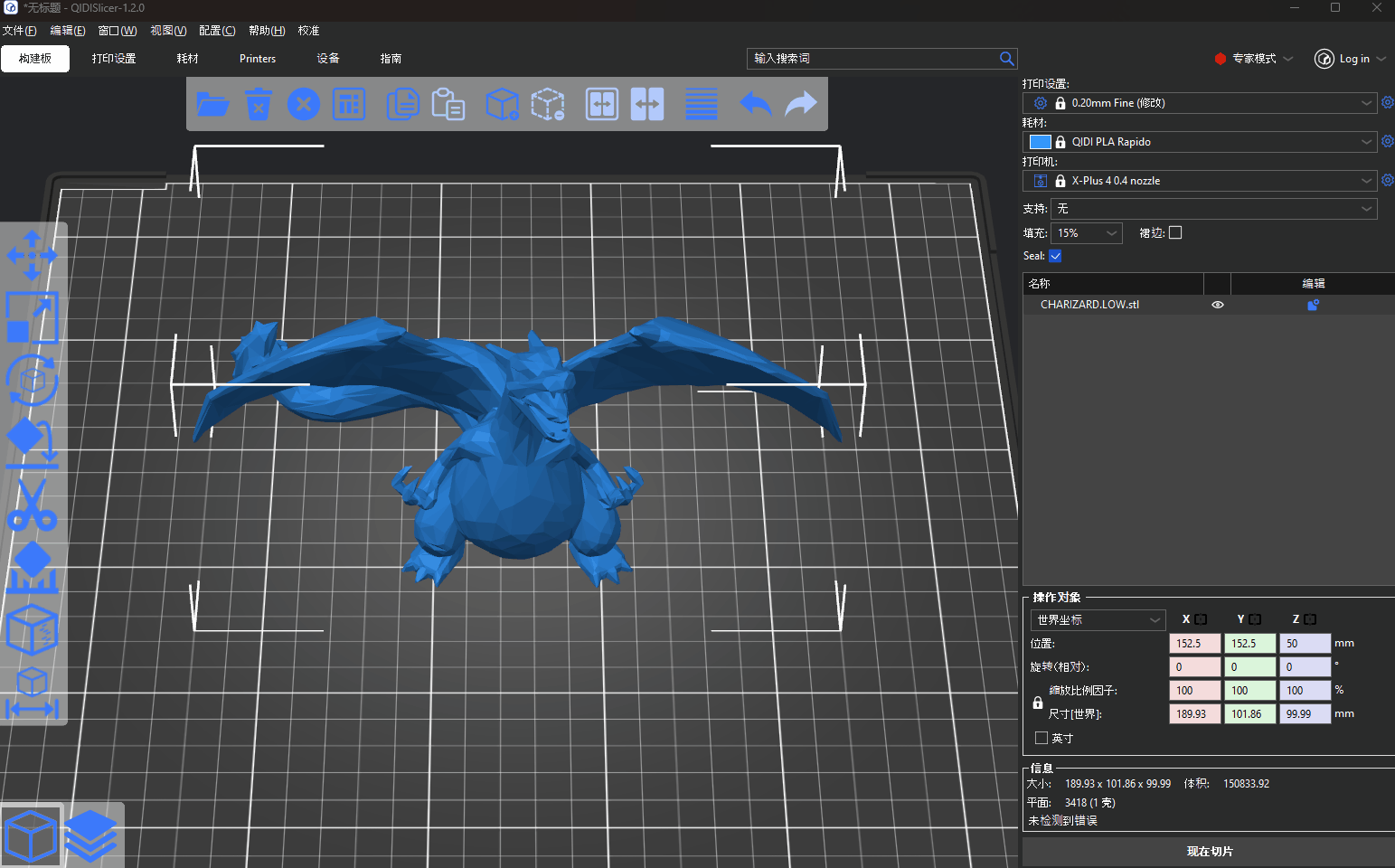
Task: Click the Remove instance dashed cube icon
Action: tap(548, 104)
